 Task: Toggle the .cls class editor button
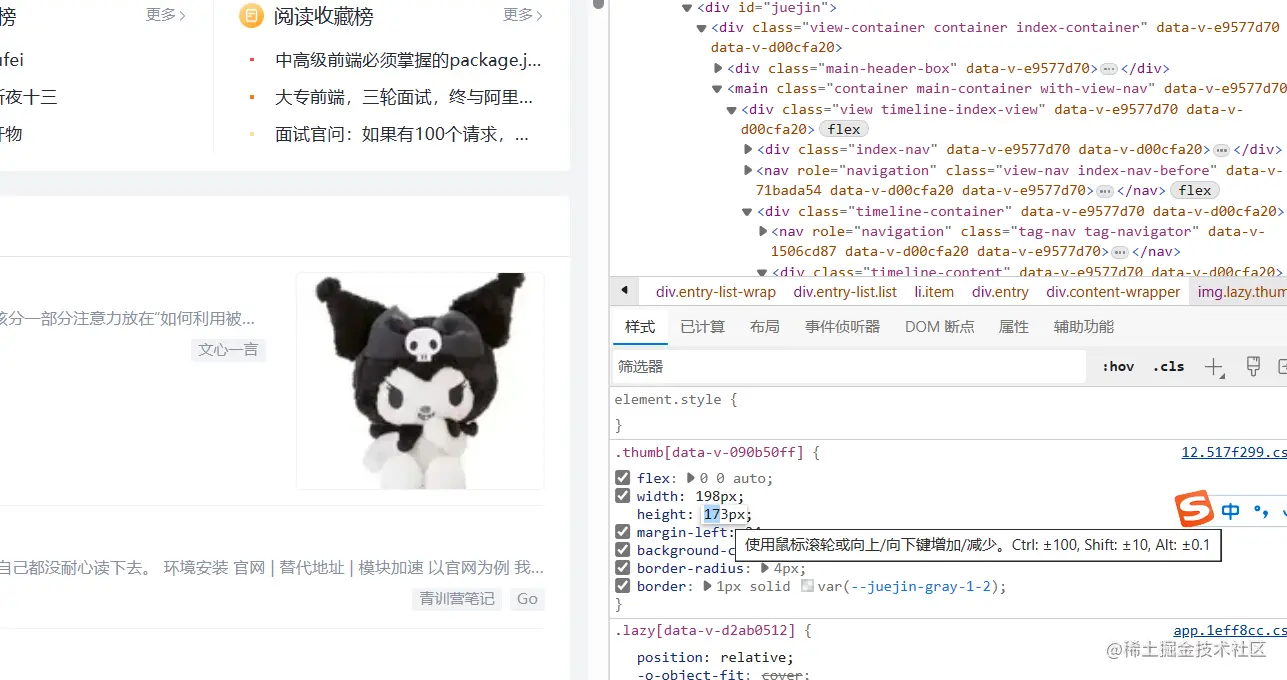pyautogui.click(x=1168, y=366)
